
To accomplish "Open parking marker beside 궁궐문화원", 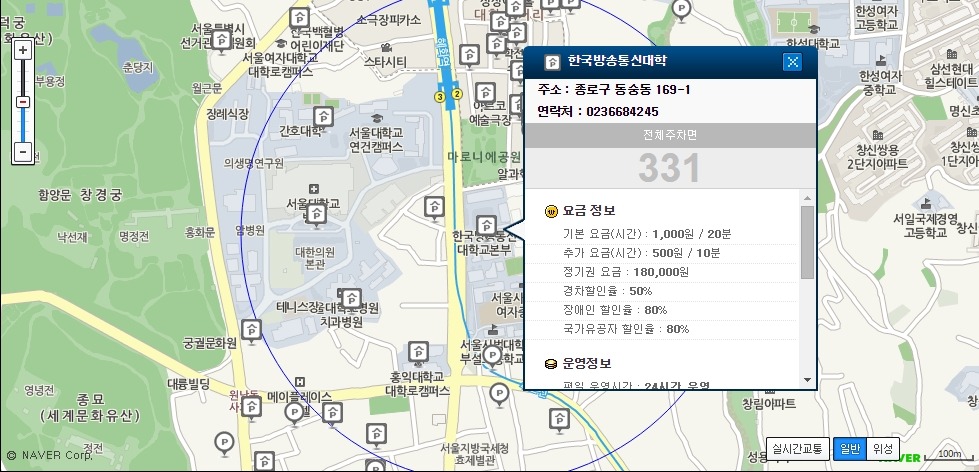I will click(251, 330).
